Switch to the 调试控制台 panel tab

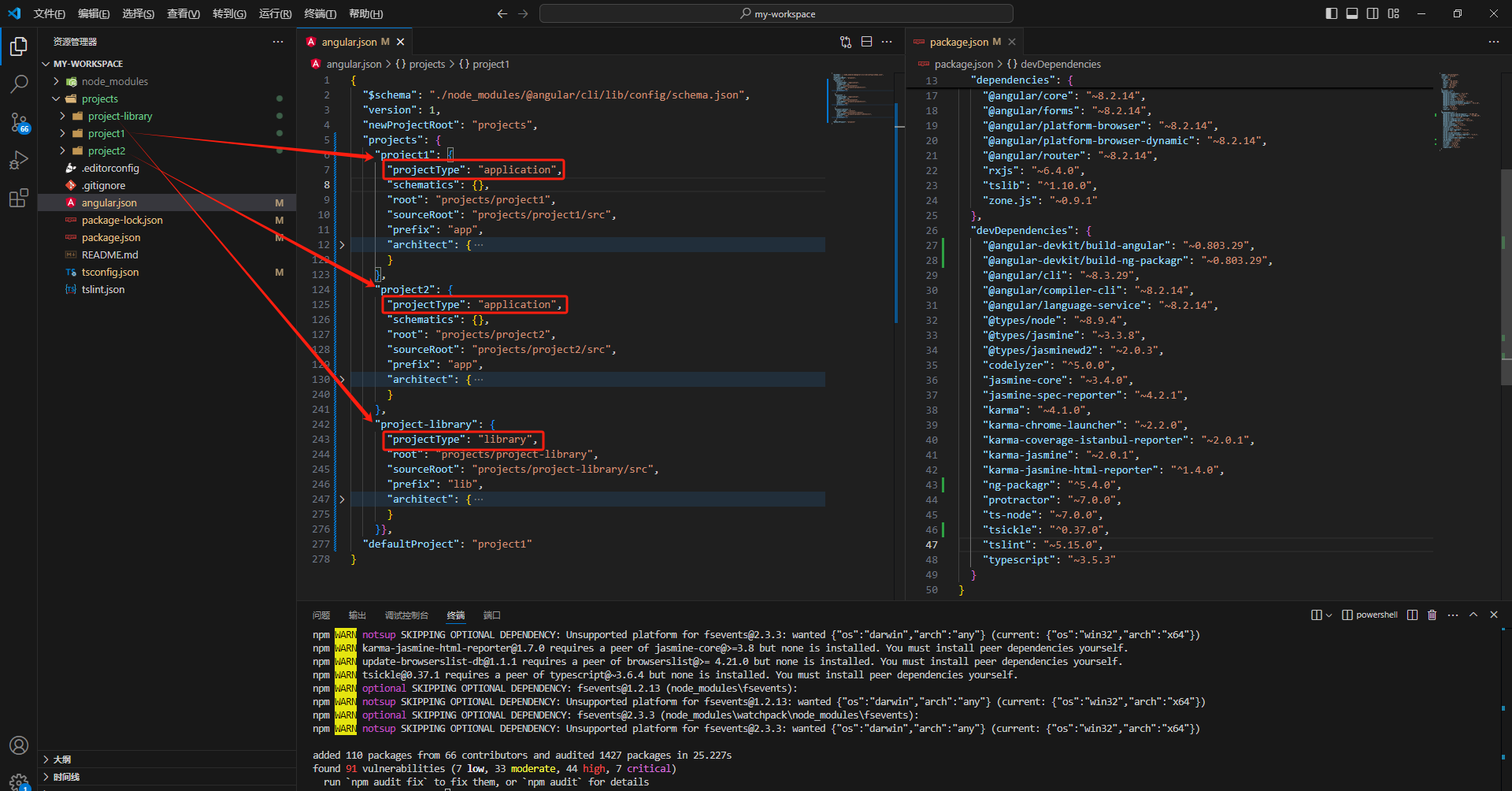(x=406, y=615)
